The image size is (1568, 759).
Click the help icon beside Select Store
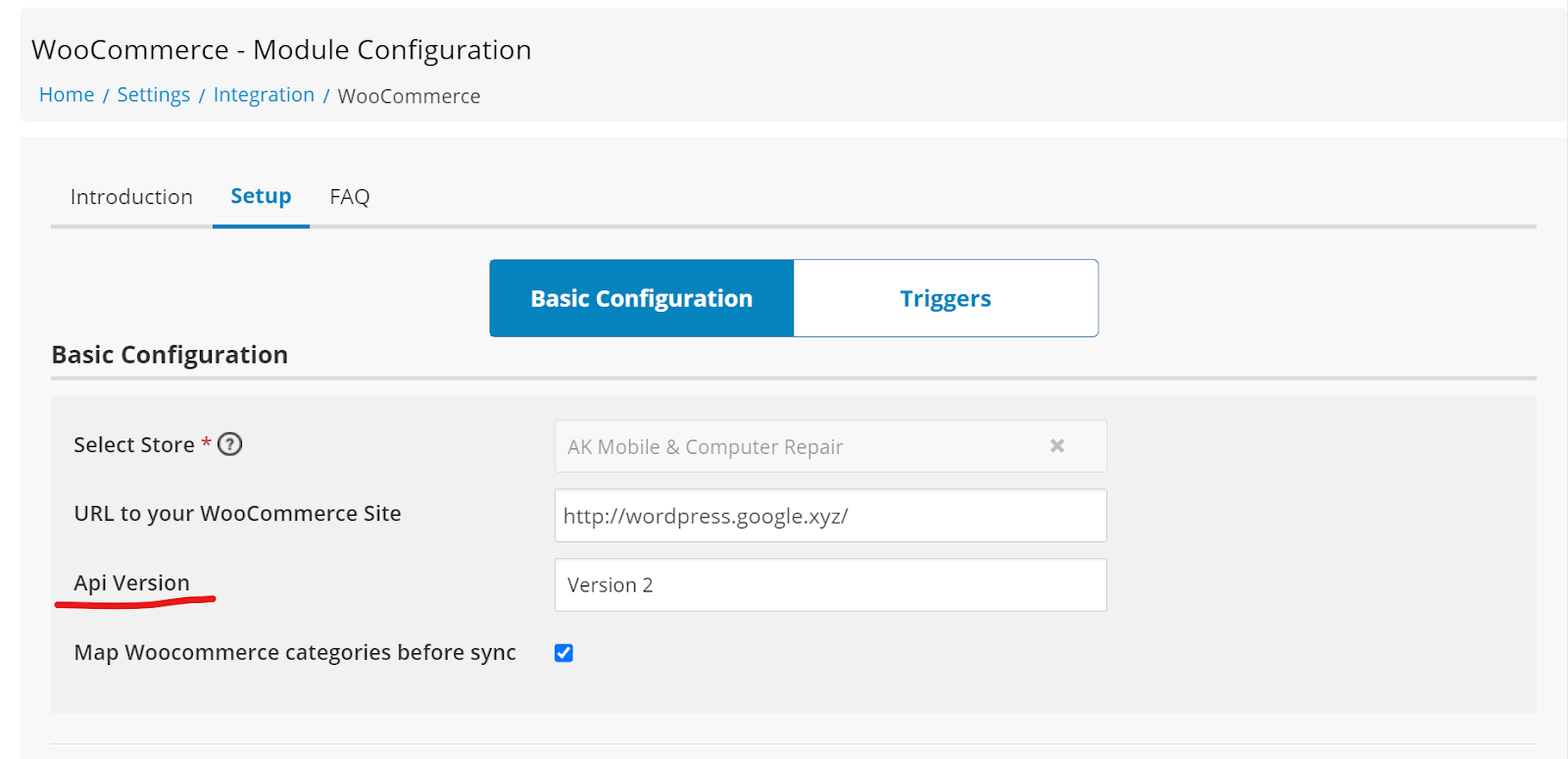coord(229,444)
